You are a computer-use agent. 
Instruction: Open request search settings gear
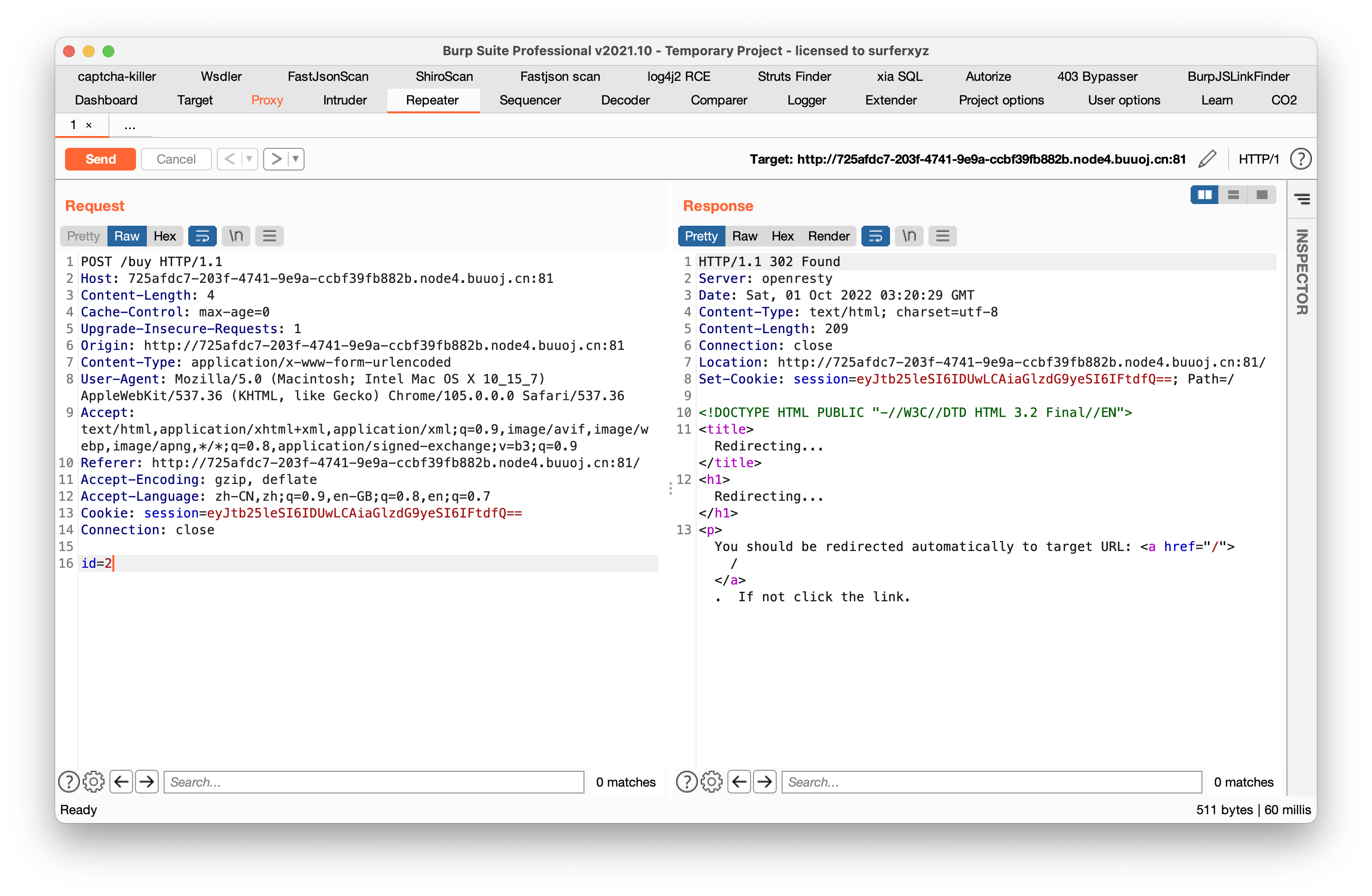(93, 782)
